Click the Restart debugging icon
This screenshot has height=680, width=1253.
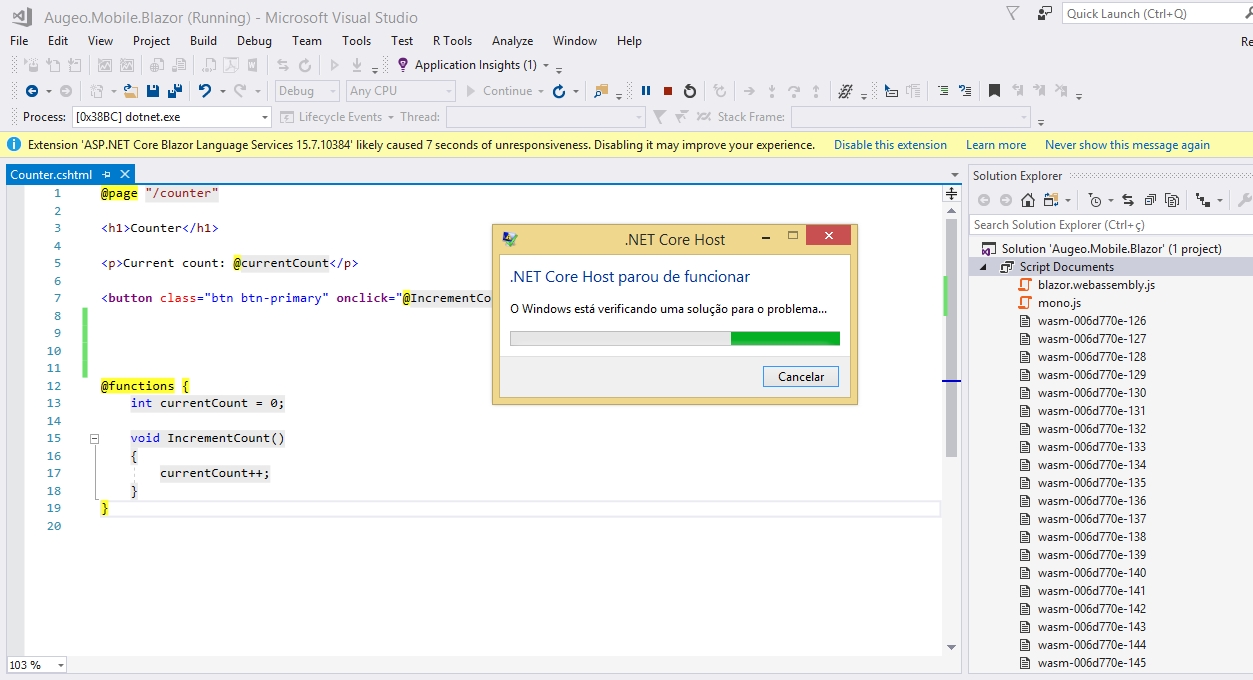click(x=690, y=91)
